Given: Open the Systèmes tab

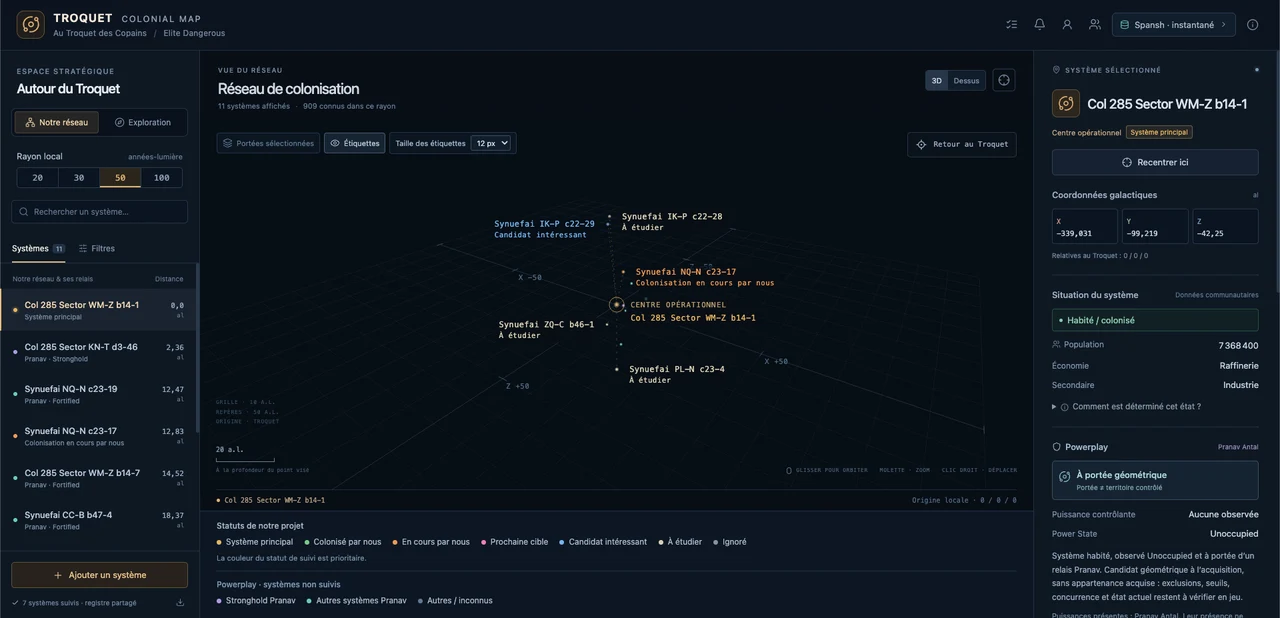Looking at the screenshot, I should pyautogui.click(x=38, y=248).
